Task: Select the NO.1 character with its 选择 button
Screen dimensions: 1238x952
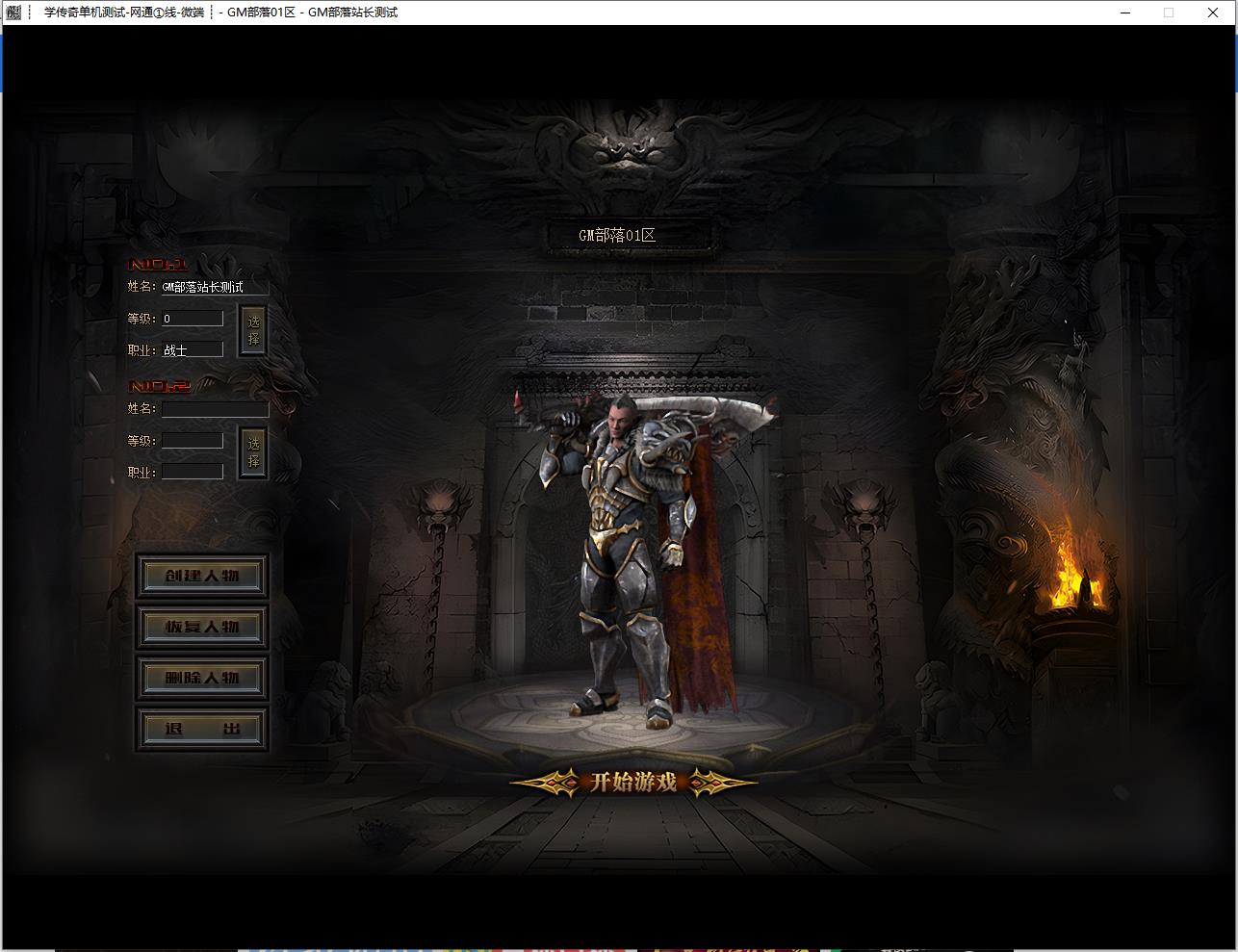Action: coord(253,331)
